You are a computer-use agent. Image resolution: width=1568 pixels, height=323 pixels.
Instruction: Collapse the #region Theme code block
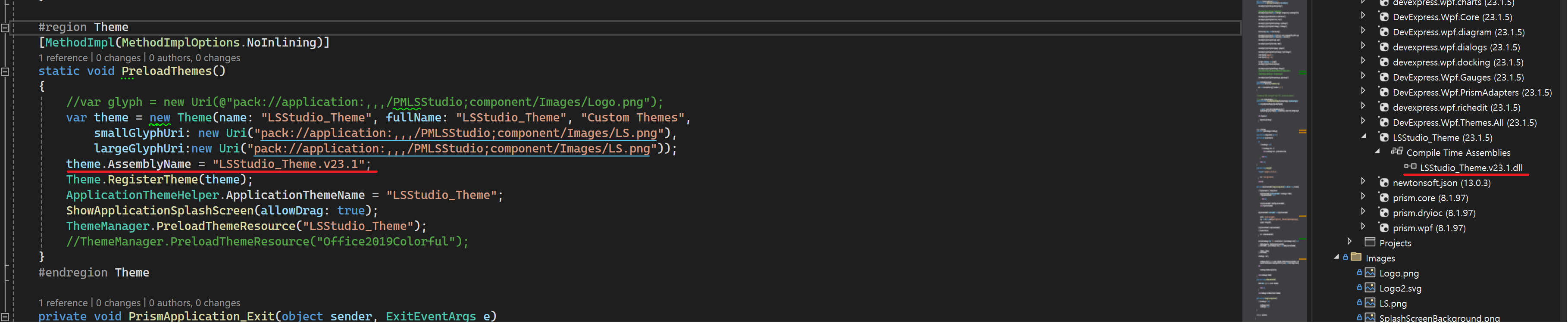coord(5,28)
